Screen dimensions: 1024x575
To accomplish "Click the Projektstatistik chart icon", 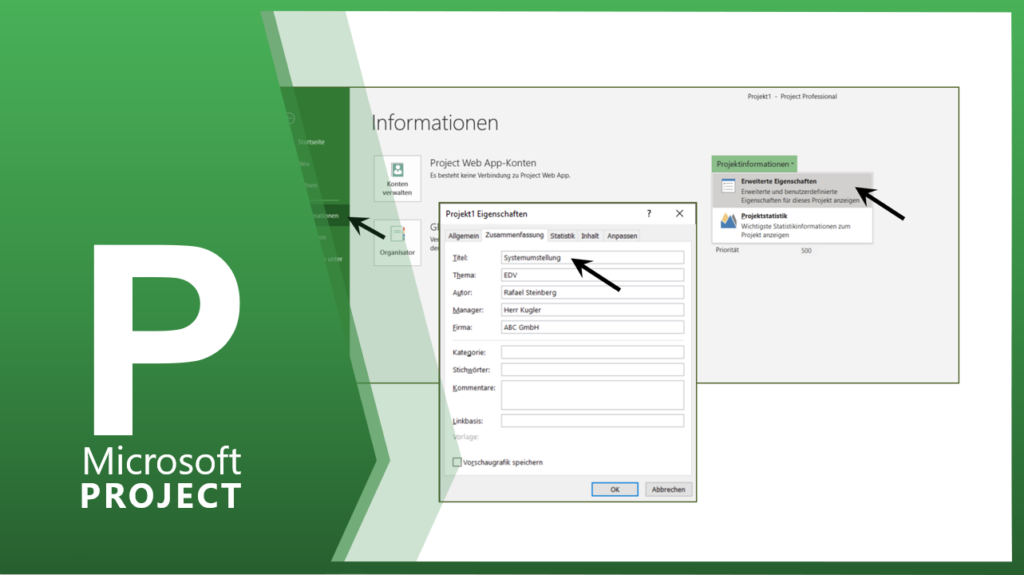I will point(728,221).
